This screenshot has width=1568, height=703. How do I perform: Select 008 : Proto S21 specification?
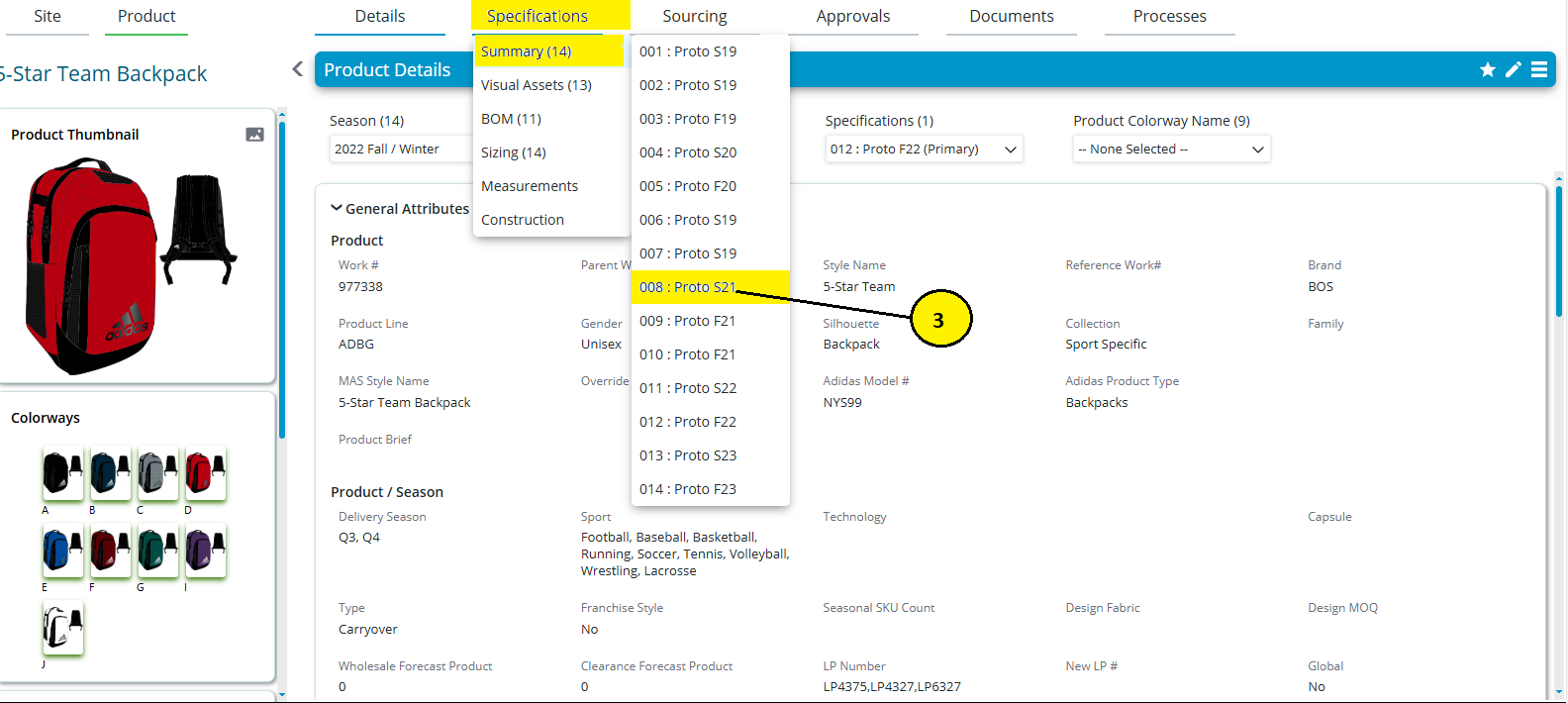point(710,287)
